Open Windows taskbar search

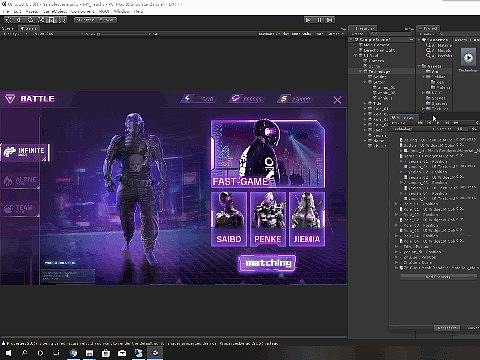coord(24,353)
